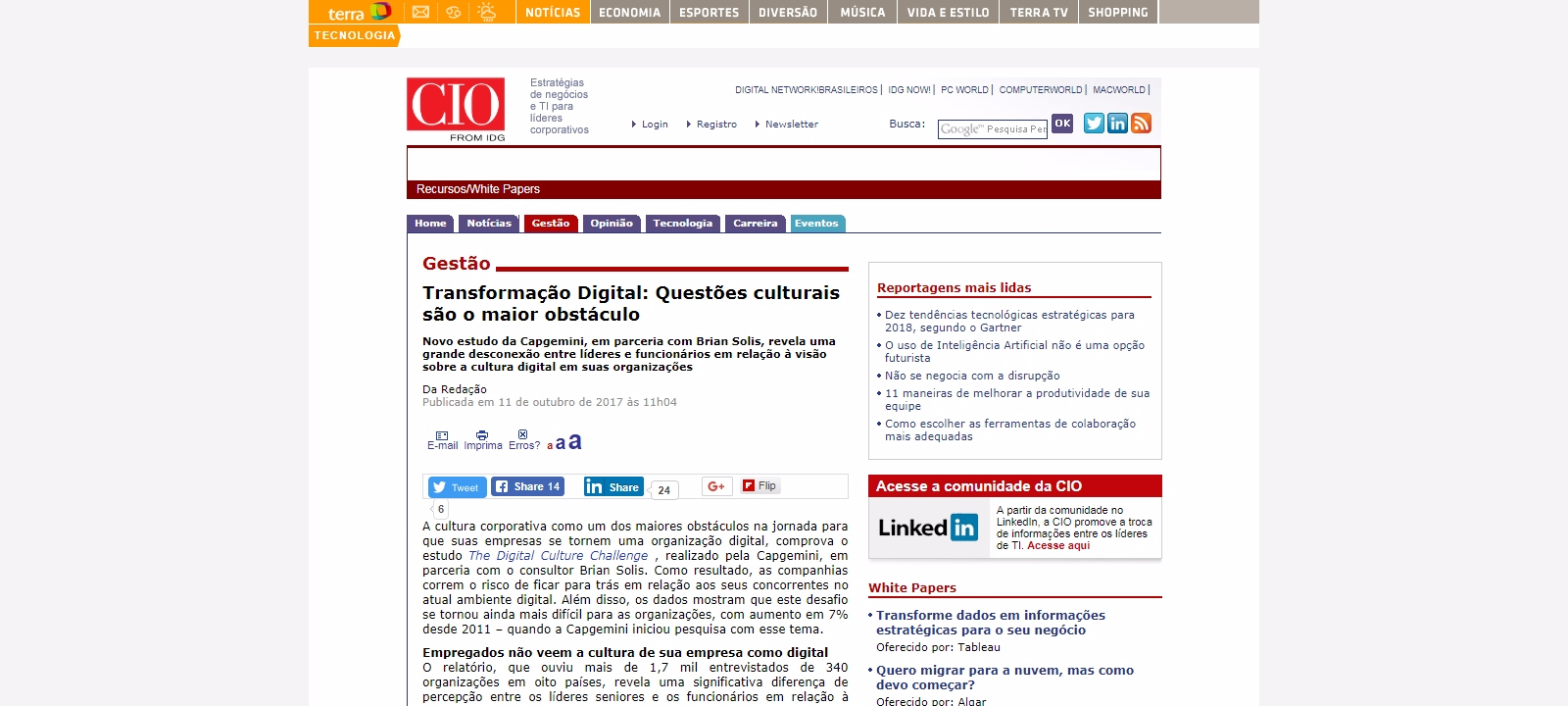Open CIO LinkedIn profile icon in header

[x=1117, y=123]
